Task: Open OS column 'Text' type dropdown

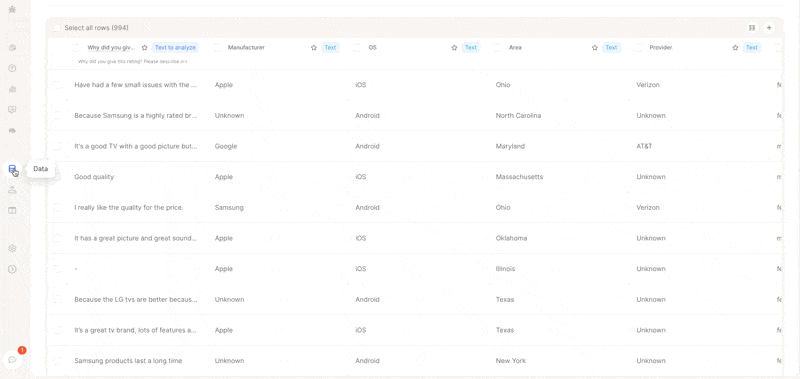Action: [470, 47]
